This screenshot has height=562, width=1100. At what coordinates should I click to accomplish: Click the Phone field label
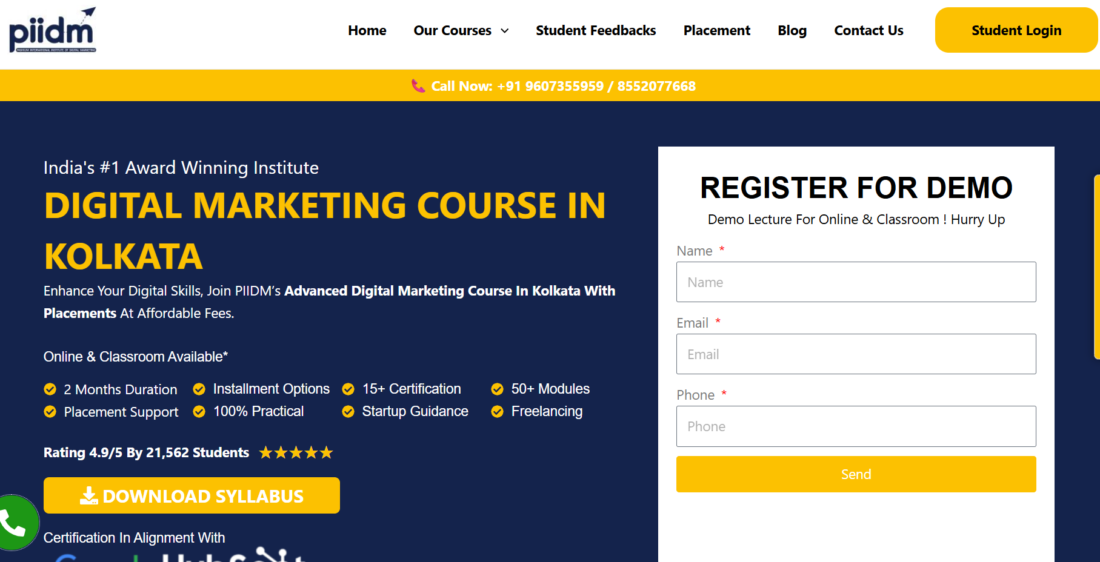pyautogui.click(x=695, y=395)
